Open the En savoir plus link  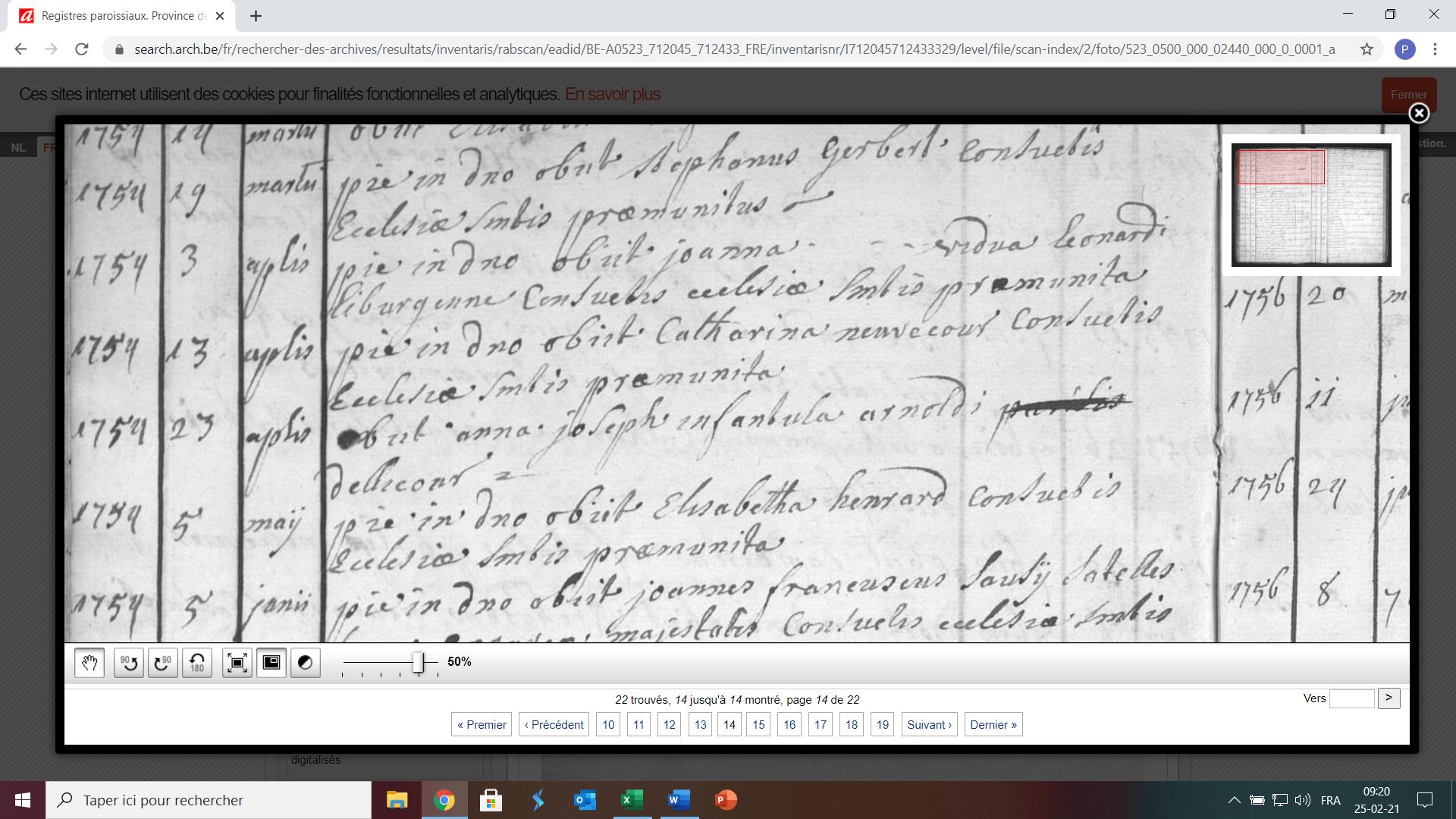(x=612, y=94)
